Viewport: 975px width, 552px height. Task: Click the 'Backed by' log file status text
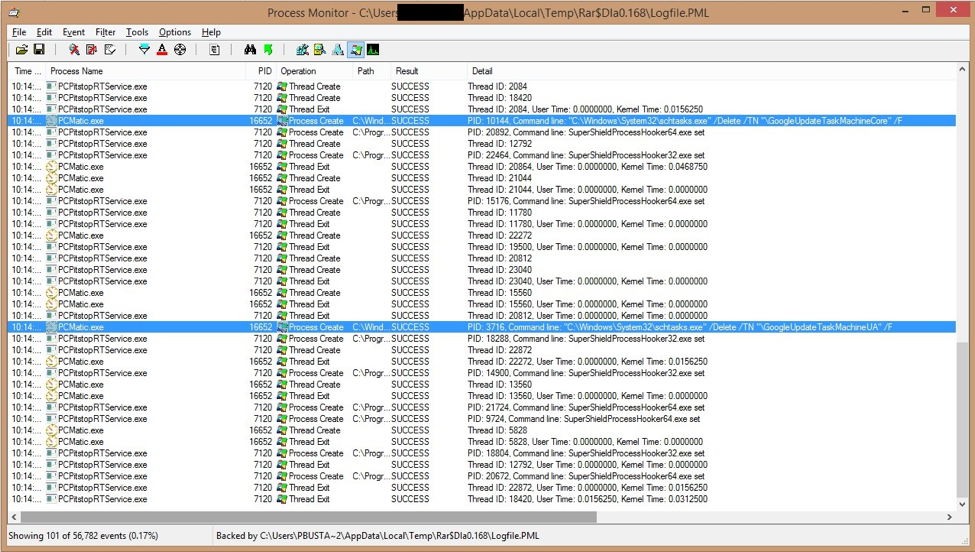pos(377,535)
